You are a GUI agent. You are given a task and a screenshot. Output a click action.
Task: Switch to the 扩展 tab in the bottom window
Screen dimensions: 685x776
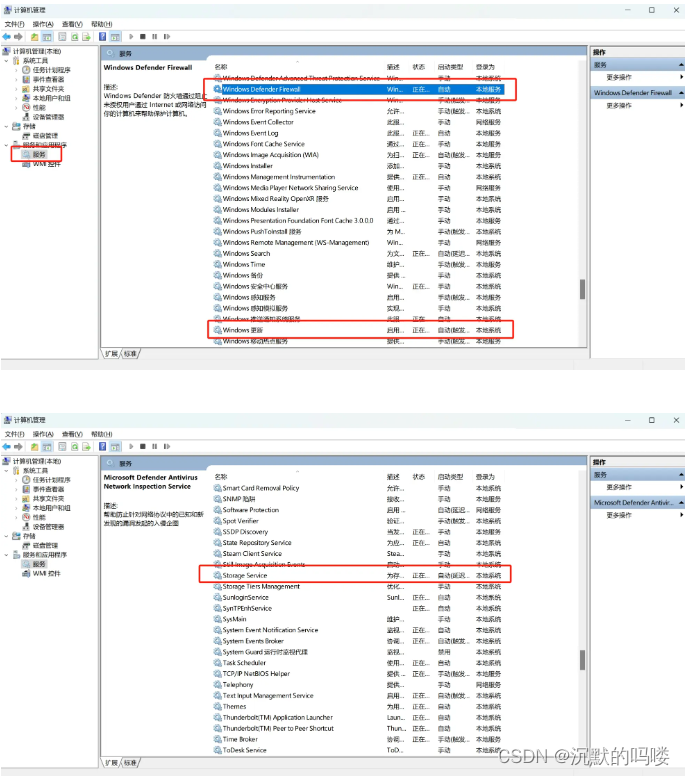(112, 763)
